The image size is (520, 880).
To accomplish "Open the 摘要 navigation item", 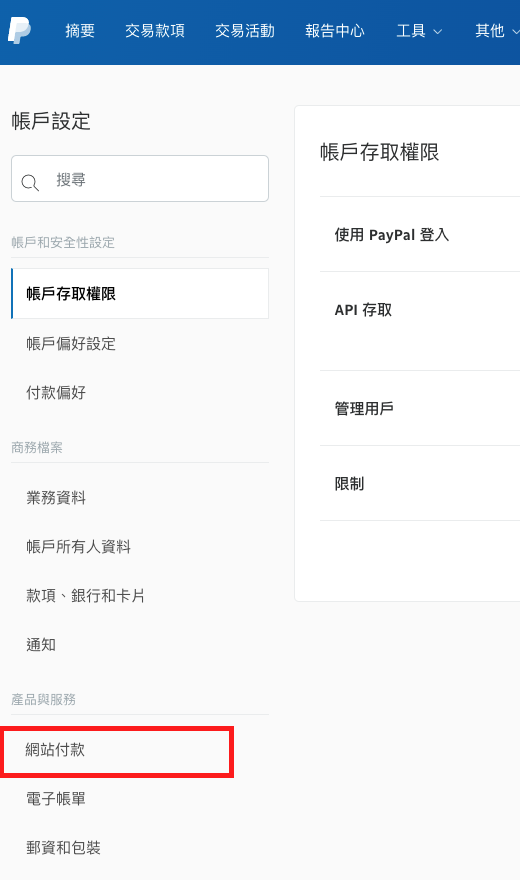I will pyautogui.click(x=80, y=31).
